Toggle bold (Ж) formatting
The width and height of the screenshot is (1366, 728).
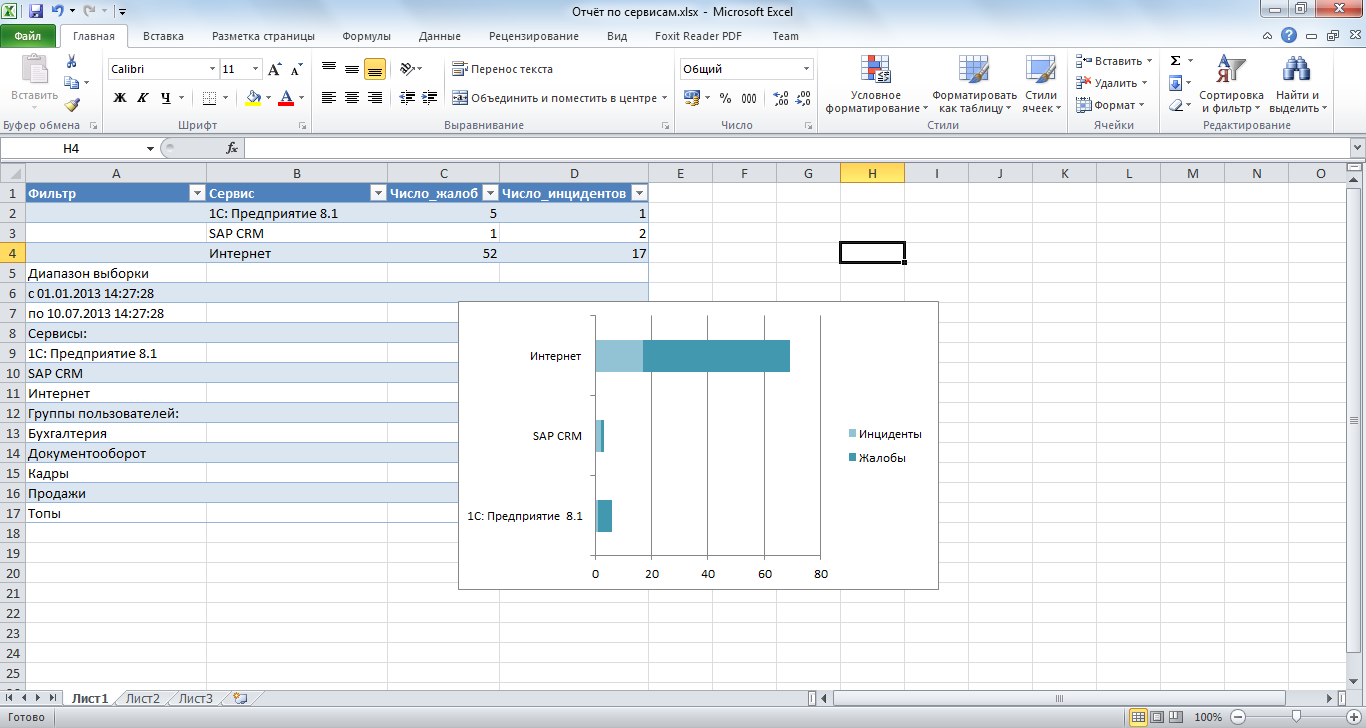click(x=120, y=98)
